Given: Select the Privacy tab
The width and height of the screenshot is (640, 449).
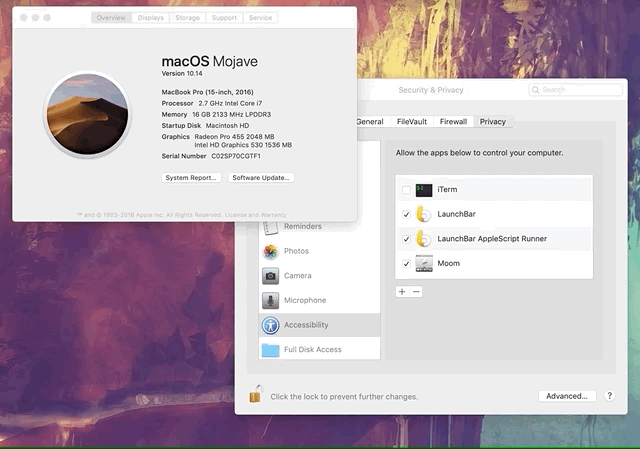Looking at the screenshot, I should coord(493,122).
